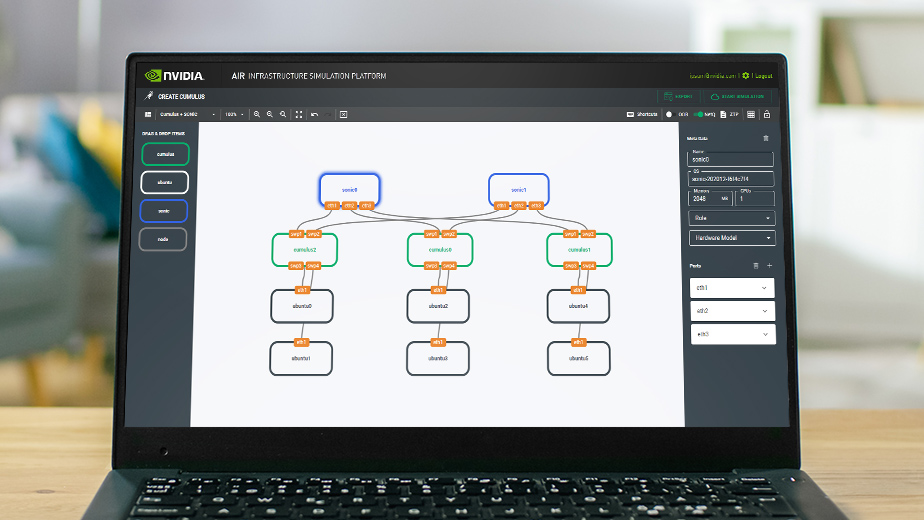Click the lock icon in toolbar
Image resolution: width=924 pixels, height=520 pixels.
(x=766, y=115)
